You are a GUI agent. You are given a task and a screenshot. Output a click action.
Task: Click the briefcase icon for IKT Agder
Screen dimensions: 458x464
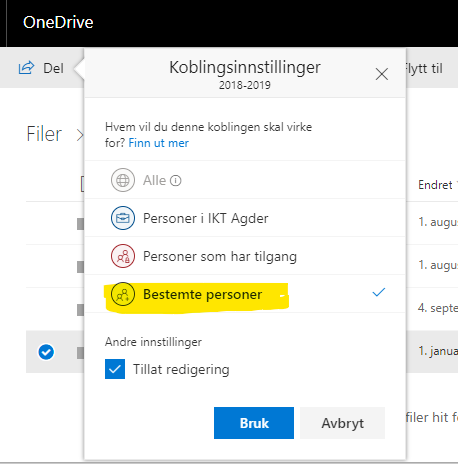click(x=123, y=218)
